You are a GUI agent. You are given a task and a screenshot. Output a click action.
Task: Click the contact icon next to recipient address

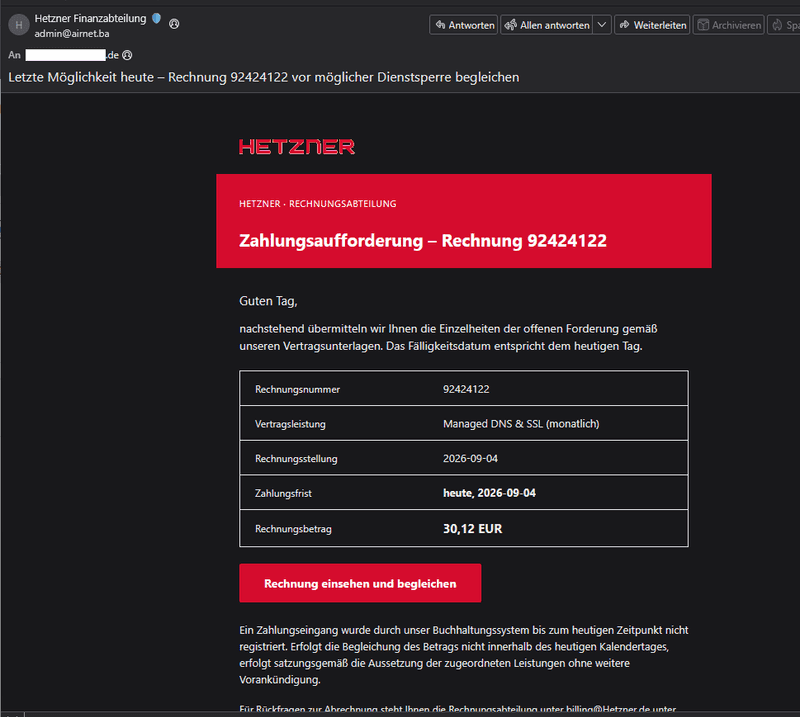(x=127, y=55)
